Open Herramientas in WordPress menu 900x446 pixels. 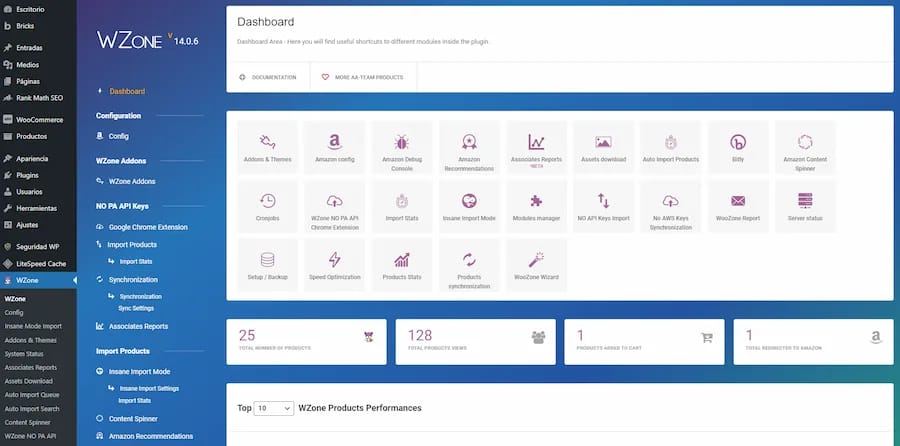pyautogui.click(x=38, y=208)
